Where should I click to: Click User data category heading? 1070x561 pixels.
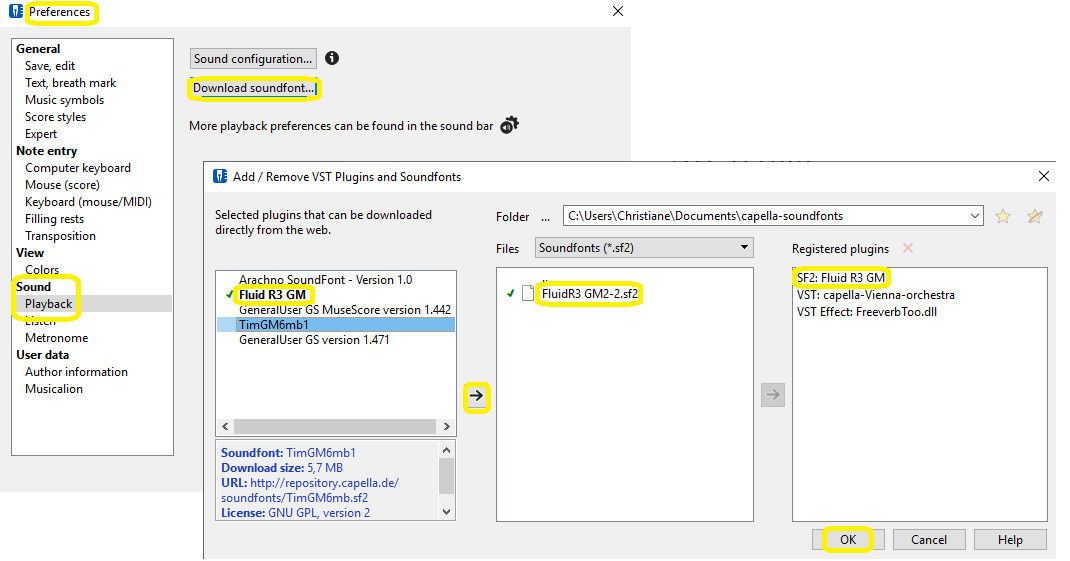(x=42, y=355)
